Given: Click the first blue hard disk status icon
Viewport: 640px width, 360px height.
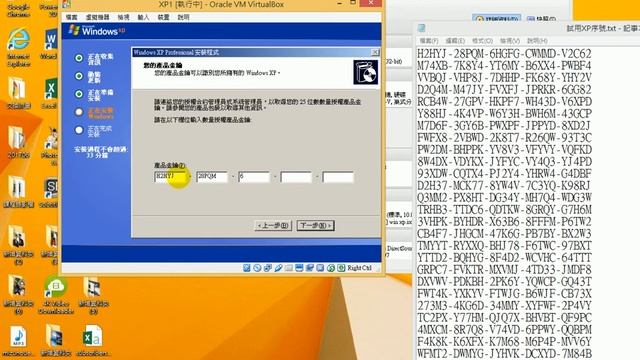Looking at the screenshot, I should point(247,268).
